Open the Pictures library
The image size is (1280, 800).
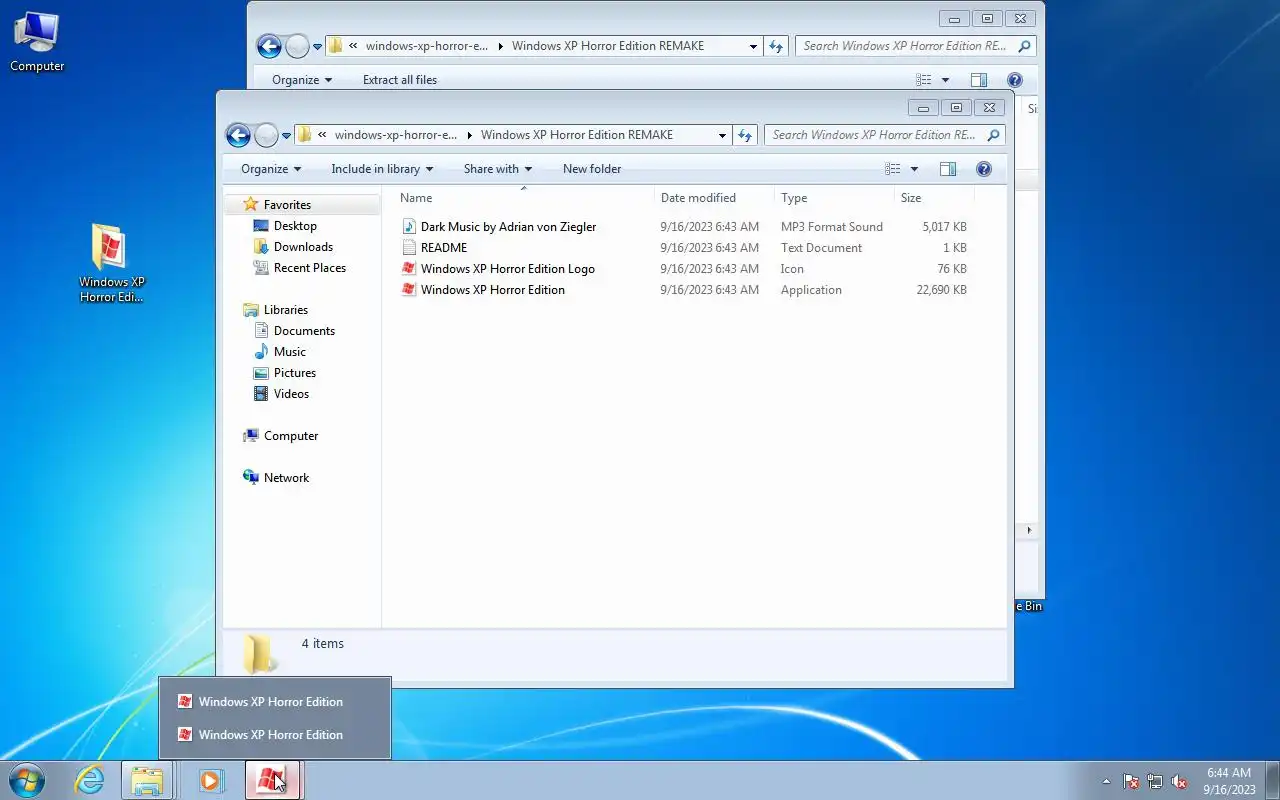point(294,373)
